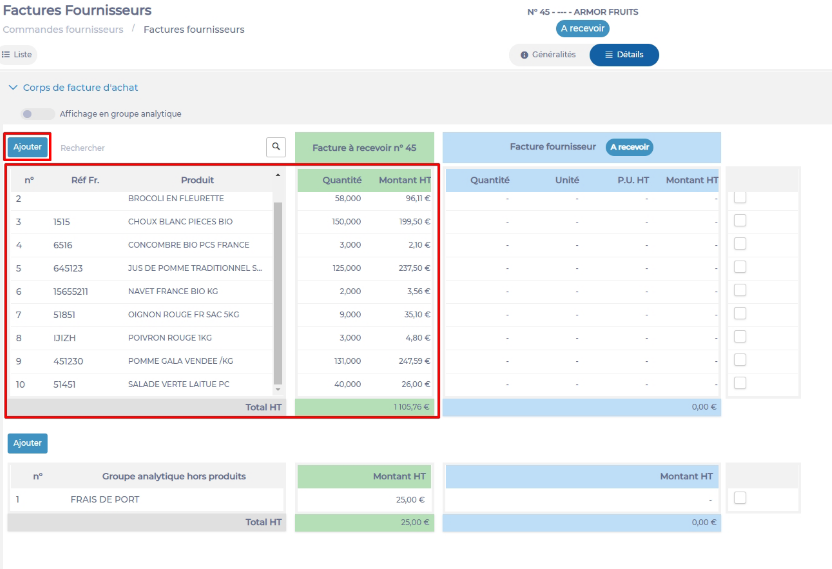Click the search magnifier icon

(276, 147)
